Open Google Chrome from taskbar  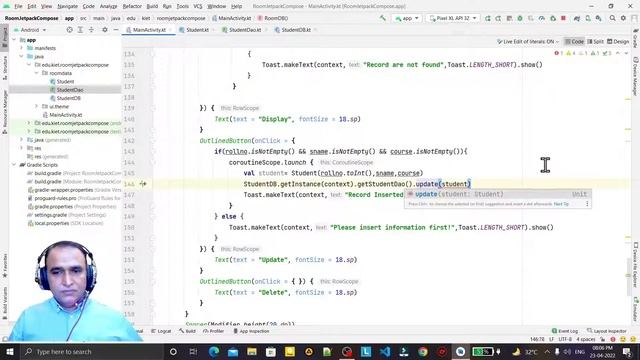[x=423, y=351]
